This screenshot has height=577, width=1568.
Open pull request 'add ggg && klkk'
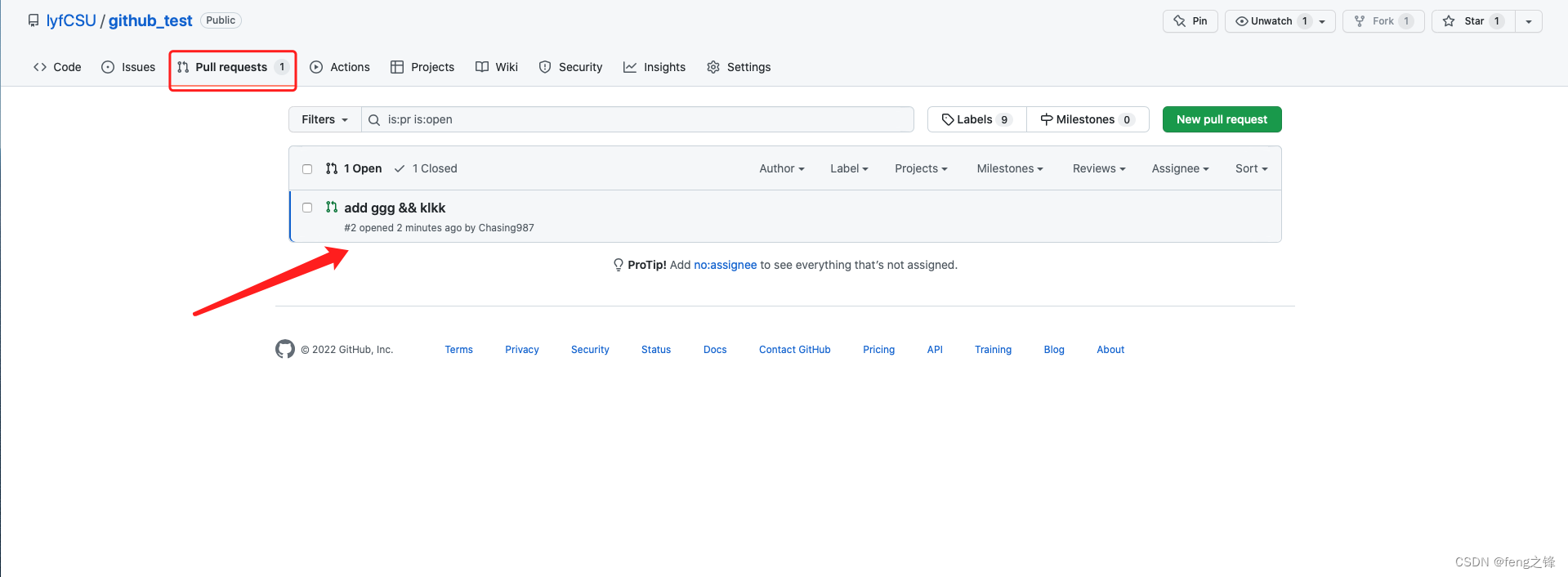click(395, 208)
